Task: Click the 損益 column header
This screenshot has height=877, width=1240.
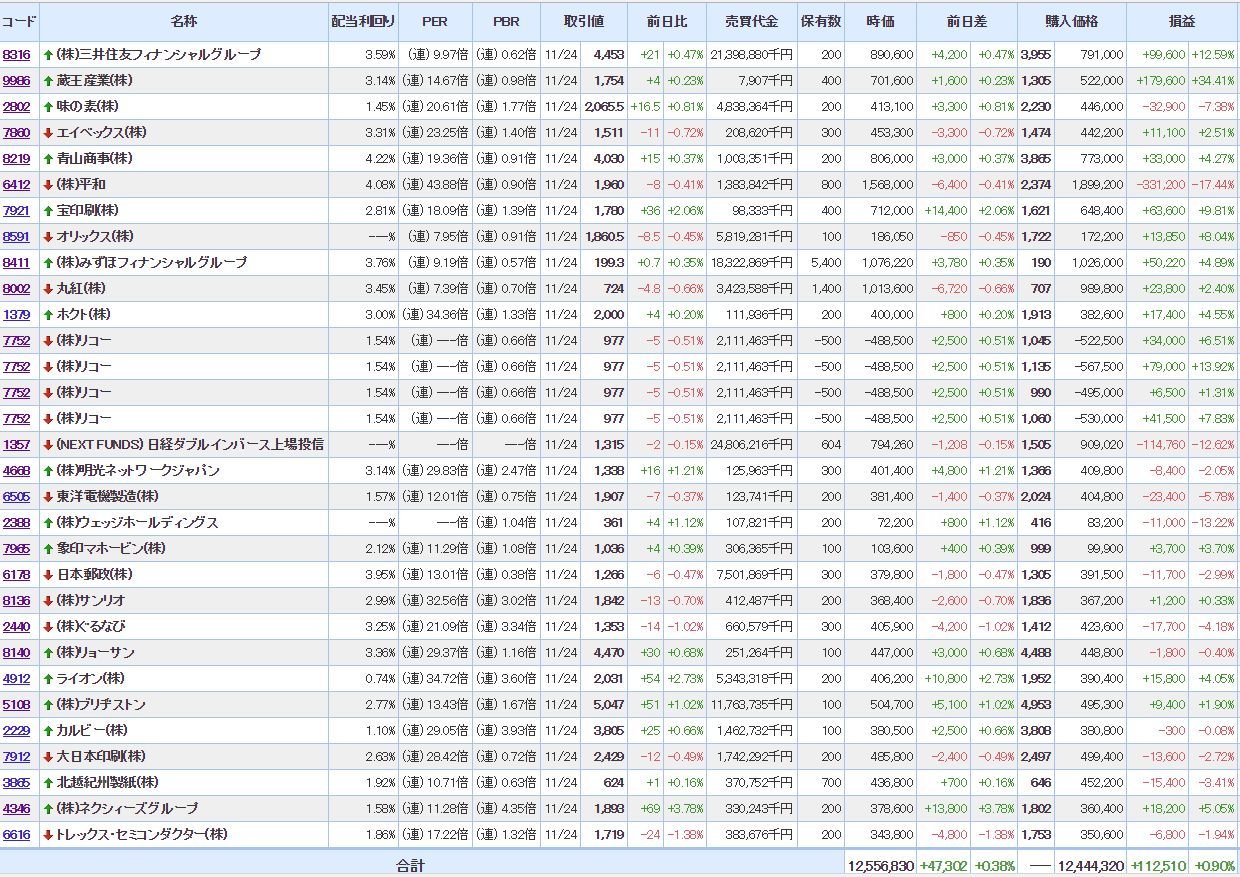Action: 1182,21
